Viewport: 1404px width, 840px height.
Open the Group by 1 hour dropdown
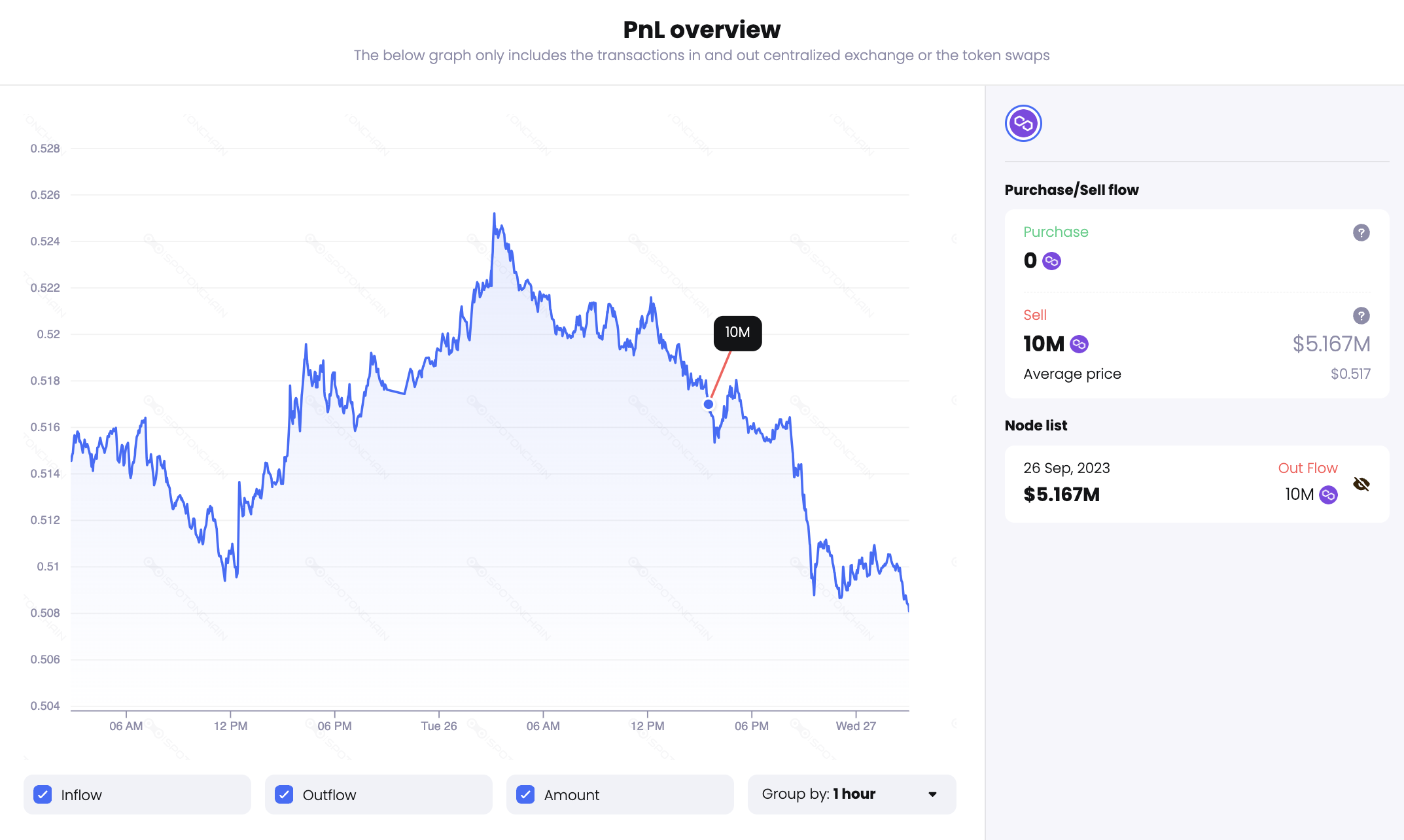pos(851,794)
